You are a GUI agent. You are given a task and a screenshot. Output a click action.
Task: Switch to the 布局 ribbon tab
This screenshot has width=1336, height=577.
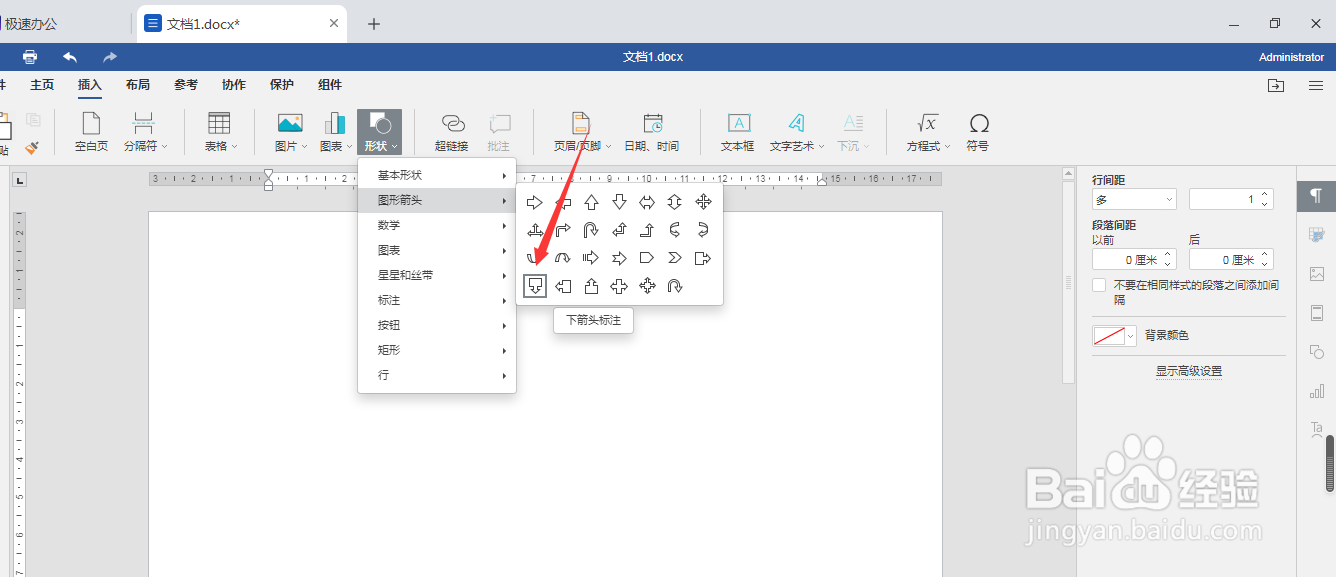click(137, 85)
